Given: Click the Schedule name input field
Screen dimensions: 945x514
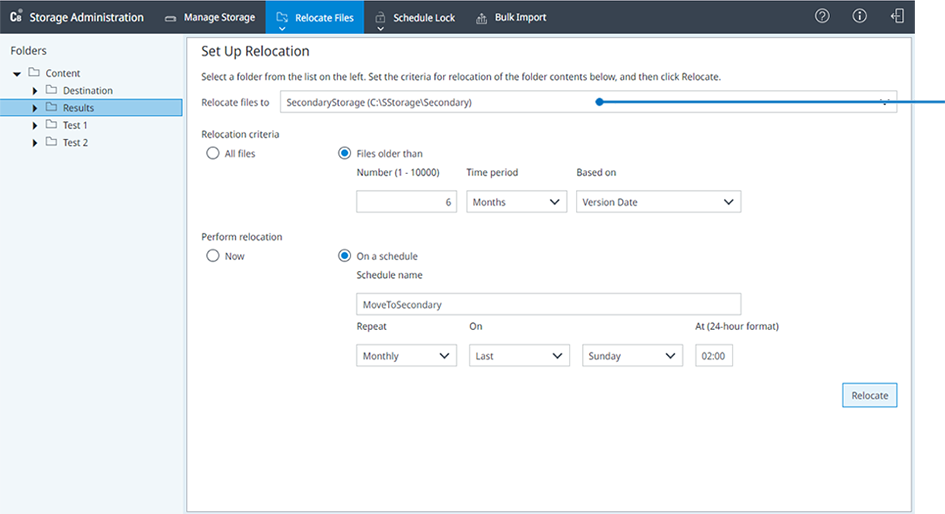Looking at the screenshot, I should pos(548,304).
